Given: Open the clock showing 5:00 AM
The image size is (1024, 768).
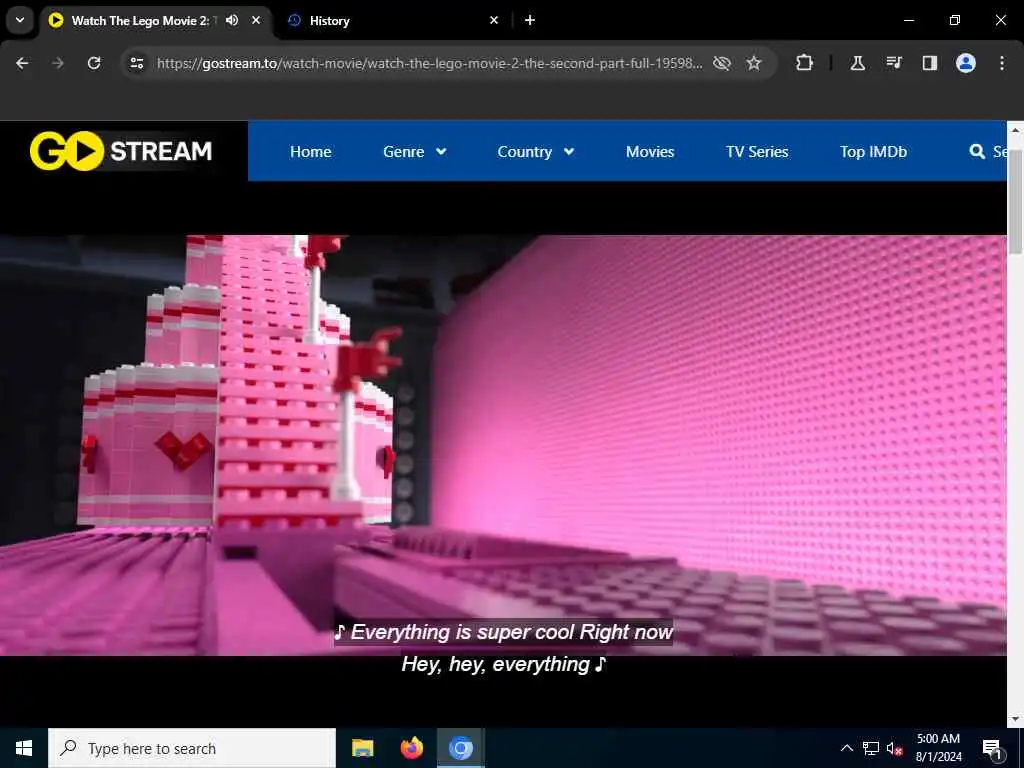Looking at the screenshot, I should pos(938,748).
